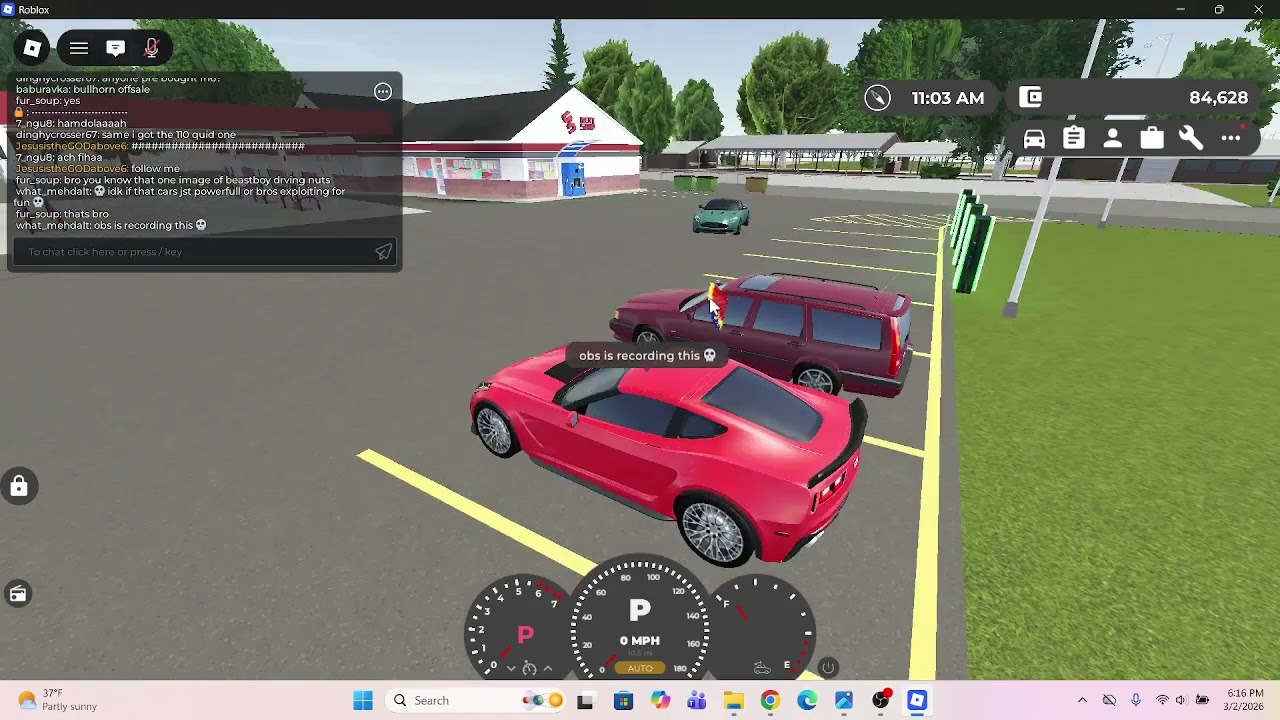
Task: Switch to OBS Studio on the taskbar
Action: pos(881,701)
